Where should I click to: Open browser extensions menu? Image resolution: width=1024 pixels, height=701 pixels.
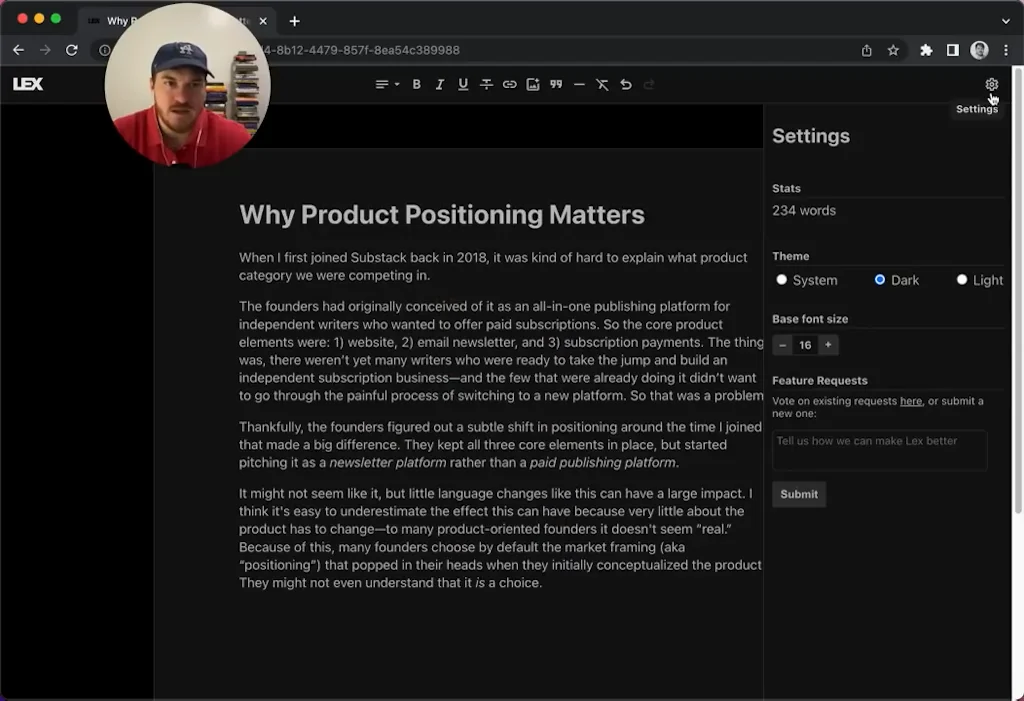tap(926, 50)
